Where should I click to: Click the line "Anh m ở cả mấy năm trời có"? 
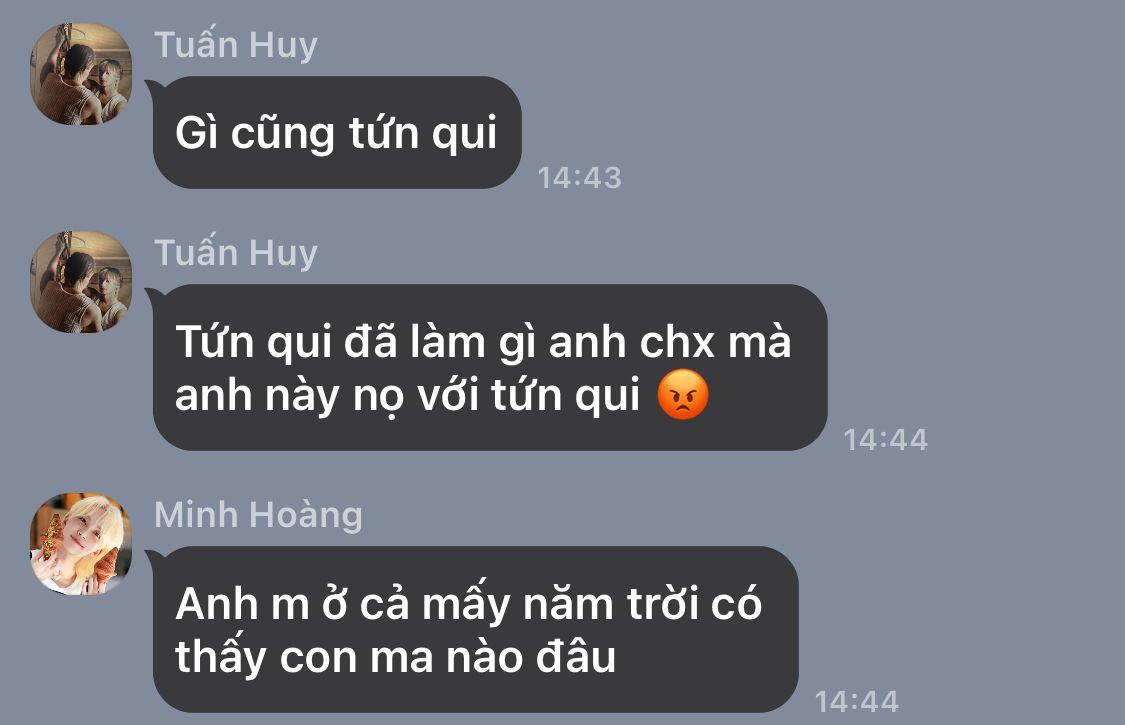469,603
